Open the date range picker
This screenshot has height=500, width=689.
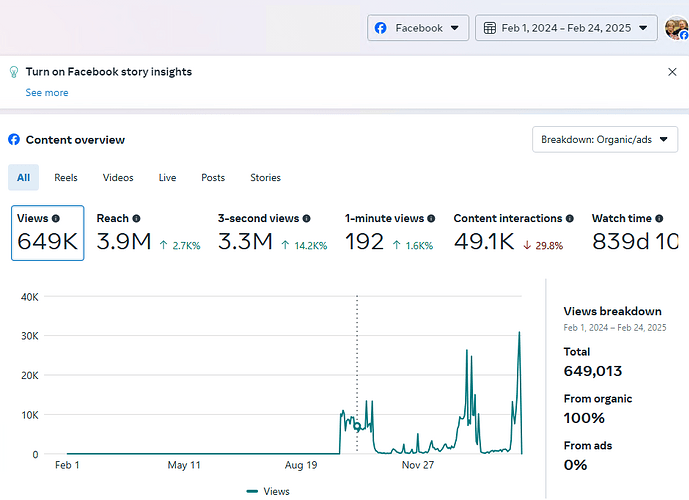point(566,28)
